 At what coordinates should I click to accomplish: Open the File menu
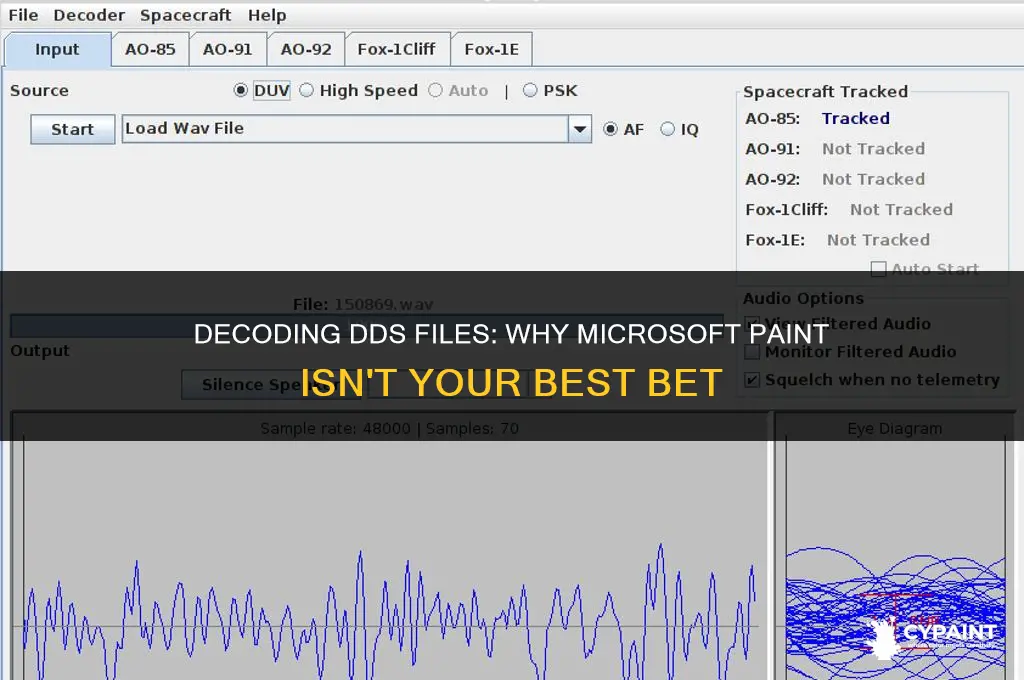(23, 14)
